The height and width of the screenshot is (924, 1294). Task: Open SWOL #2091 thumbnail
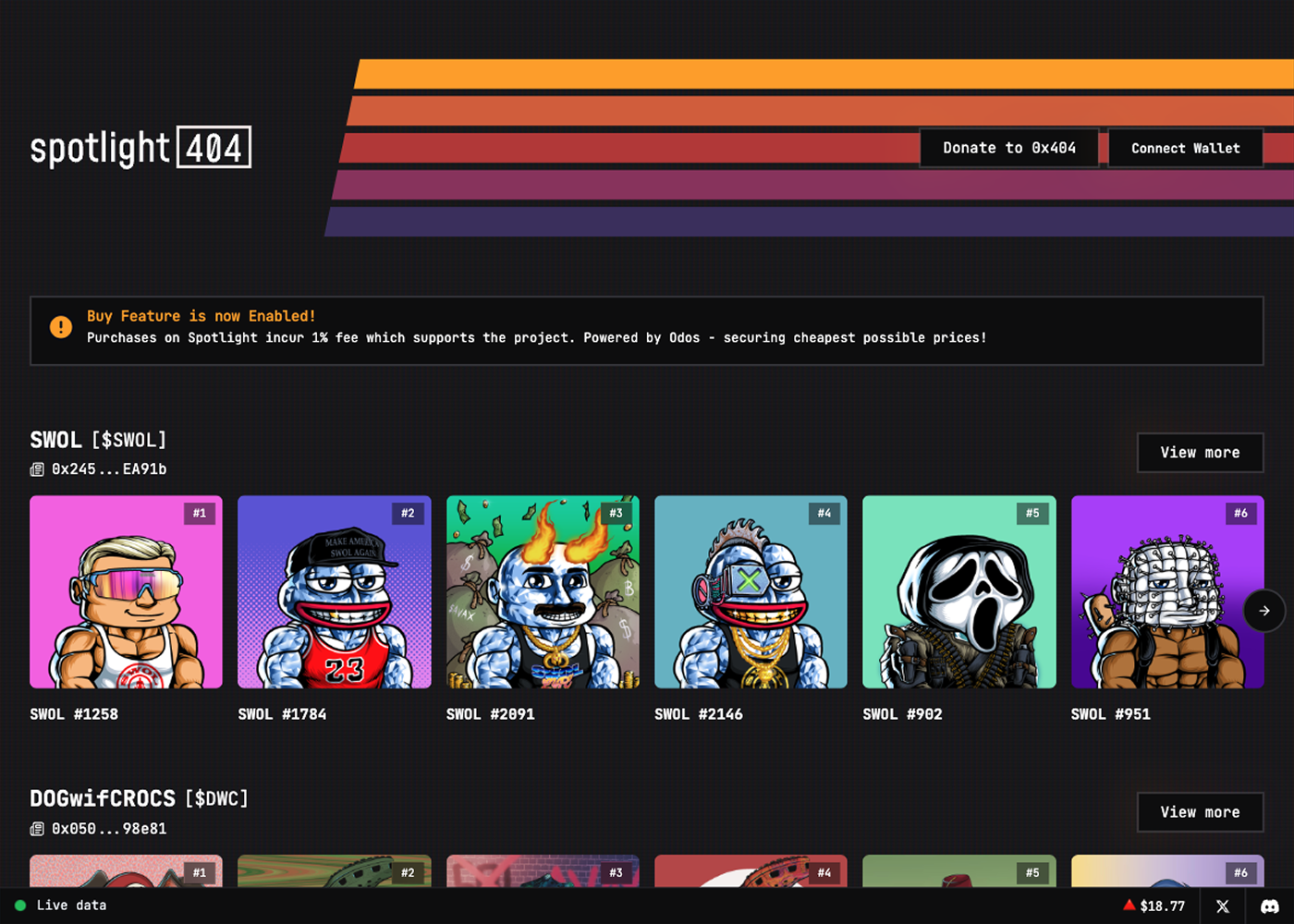[x=543, y=592]
